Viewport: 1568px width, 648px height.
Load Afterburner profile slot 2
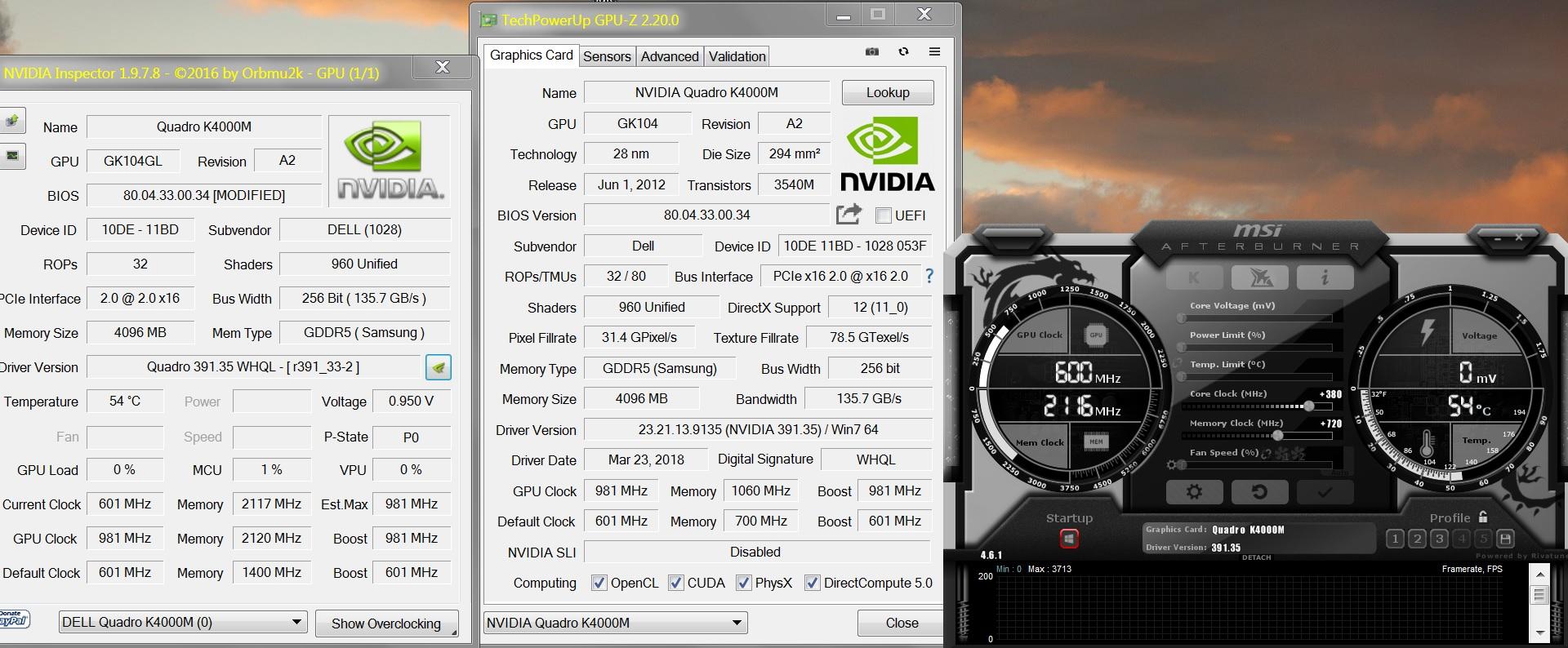1417,539
